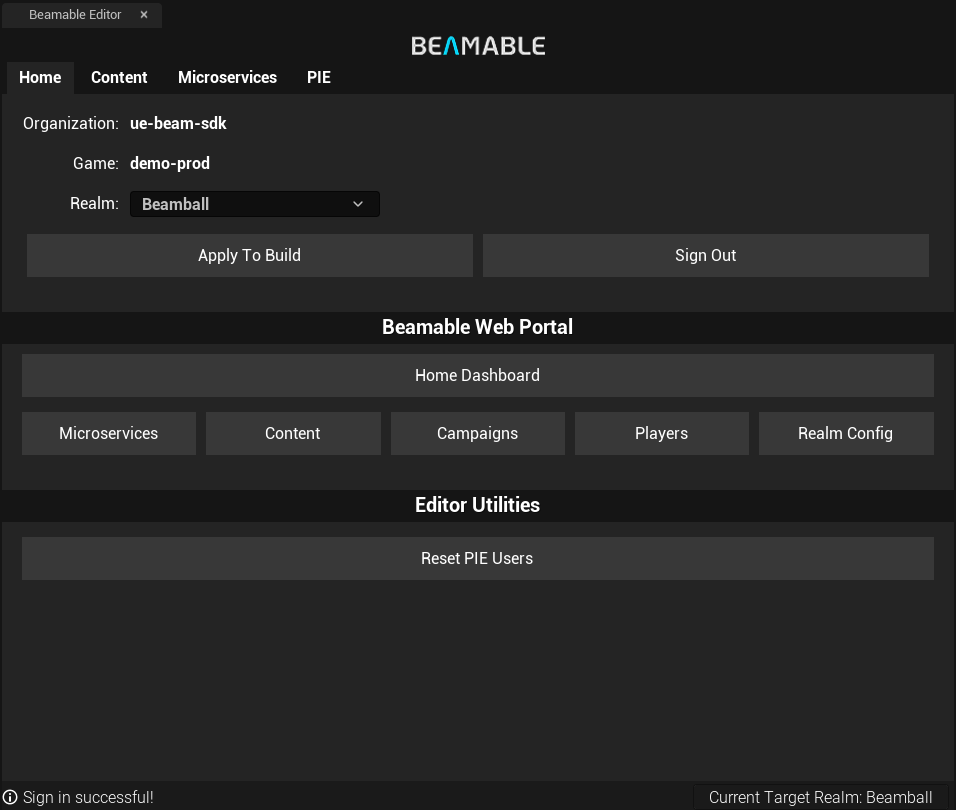Launch the Content portal page button
The image size is (956, 810).
pos(293,433)
